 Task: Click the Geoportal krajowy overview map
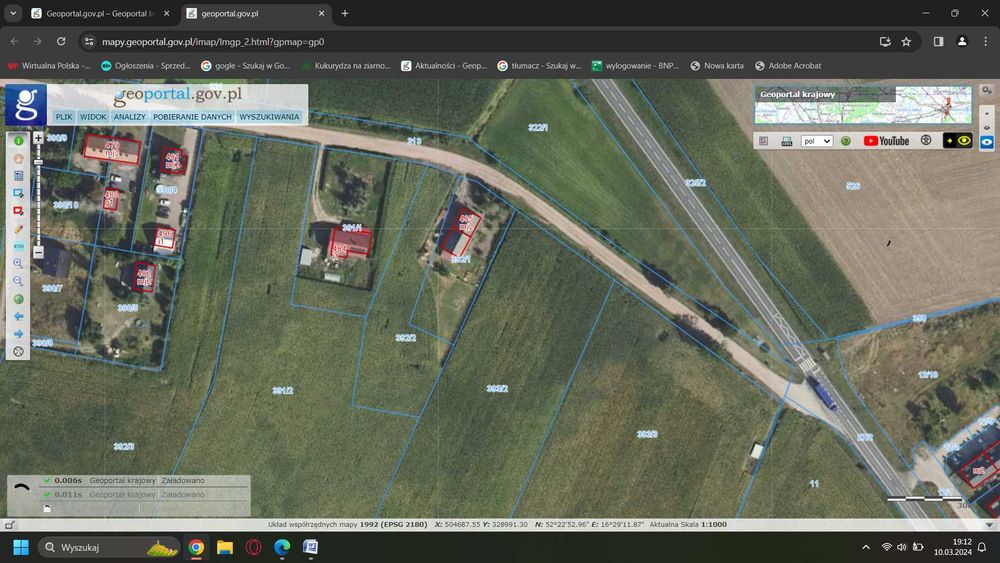tap(863, 105)
